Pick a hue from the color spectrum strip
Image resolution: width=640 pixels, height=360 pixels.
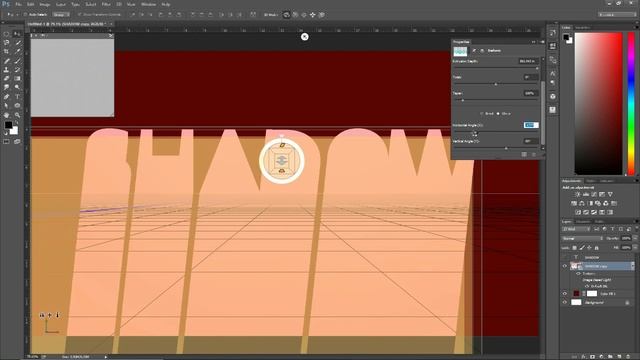pyautogui.click(x=631, y=104)
